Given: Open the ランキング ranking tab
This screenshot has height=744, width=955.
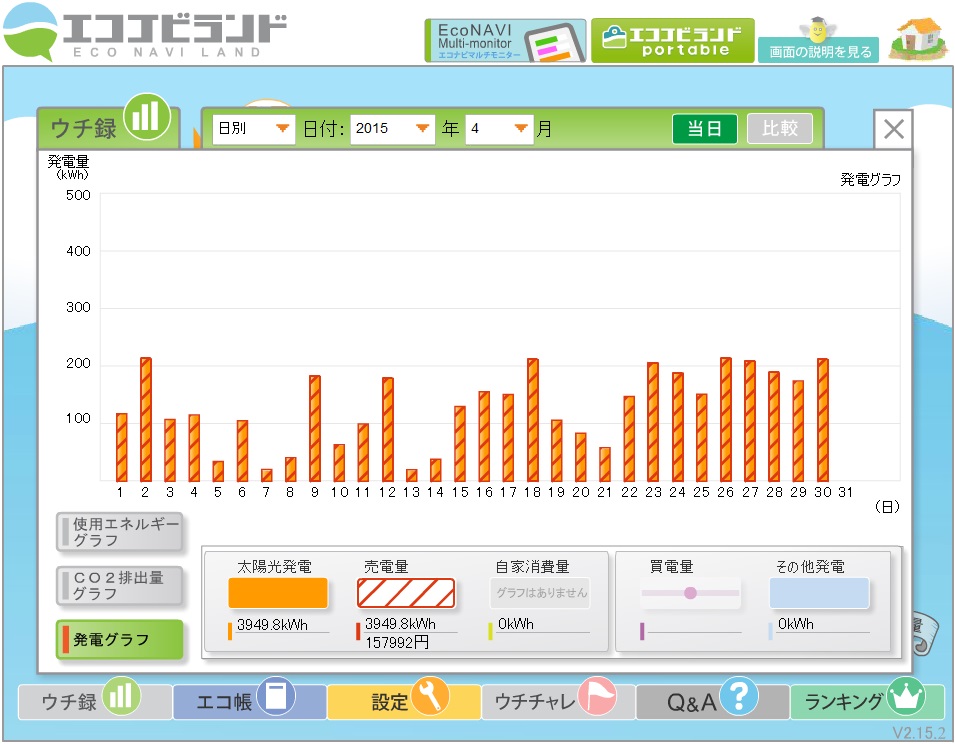Looking at the screenshot, I should (x=867, y=701).
